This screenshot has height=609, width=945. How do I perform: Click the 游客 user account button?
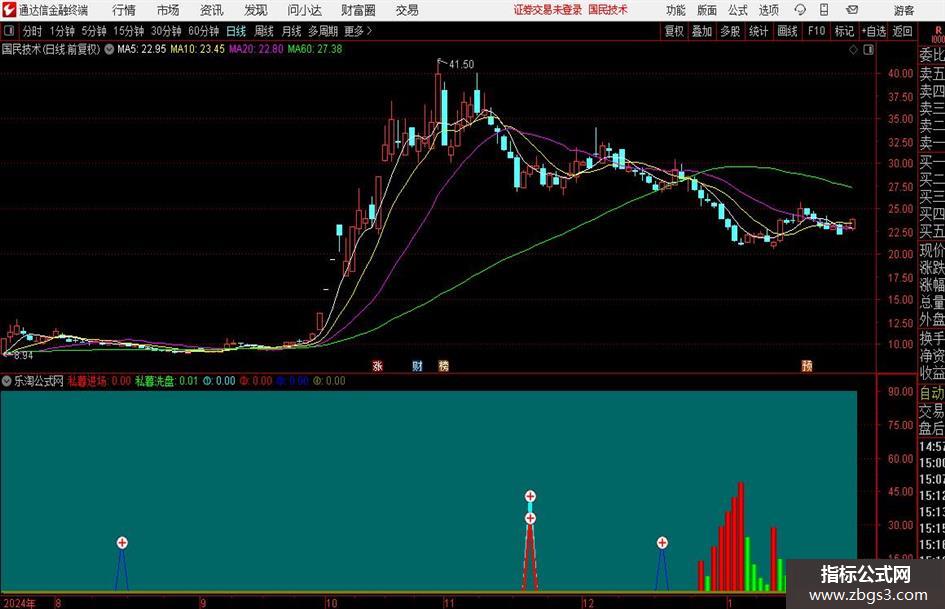click(x=904, y=10)
